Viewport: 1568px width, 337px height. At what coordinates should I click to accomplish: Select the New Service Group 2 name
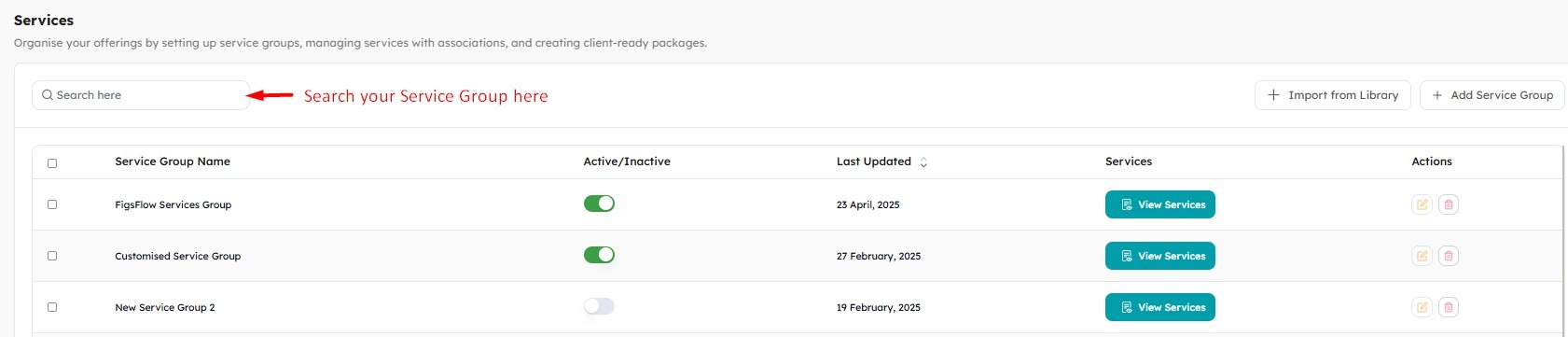[x=165, y=307]
